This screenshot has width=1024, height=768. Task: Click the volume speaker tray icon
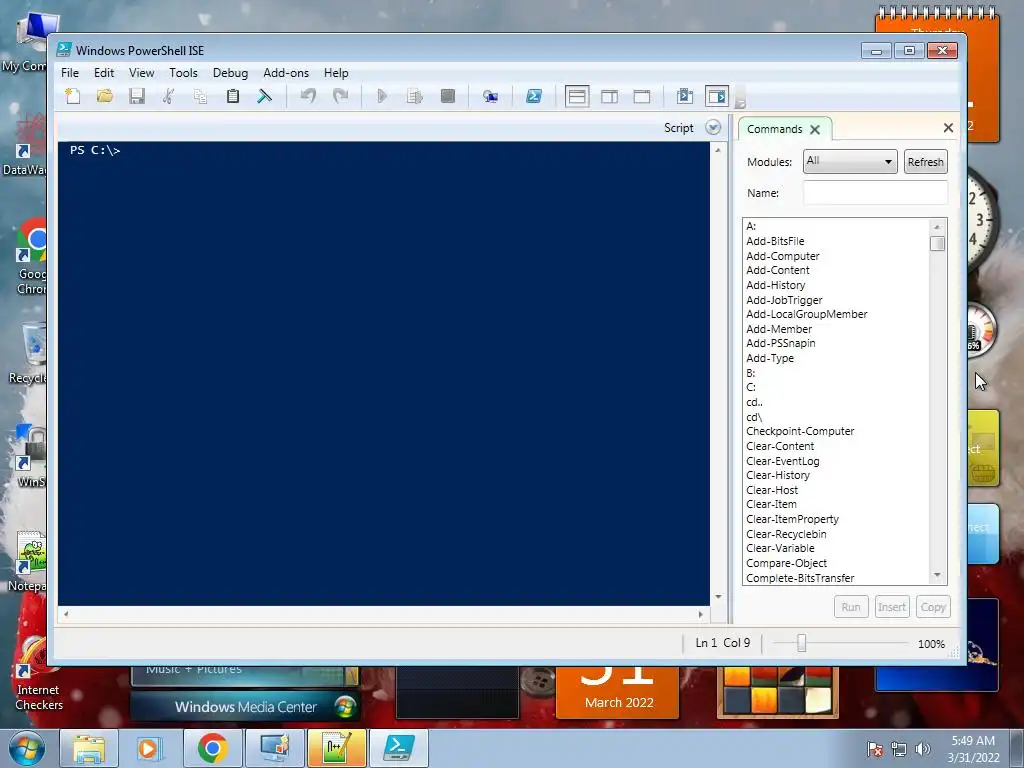(922, 749)
